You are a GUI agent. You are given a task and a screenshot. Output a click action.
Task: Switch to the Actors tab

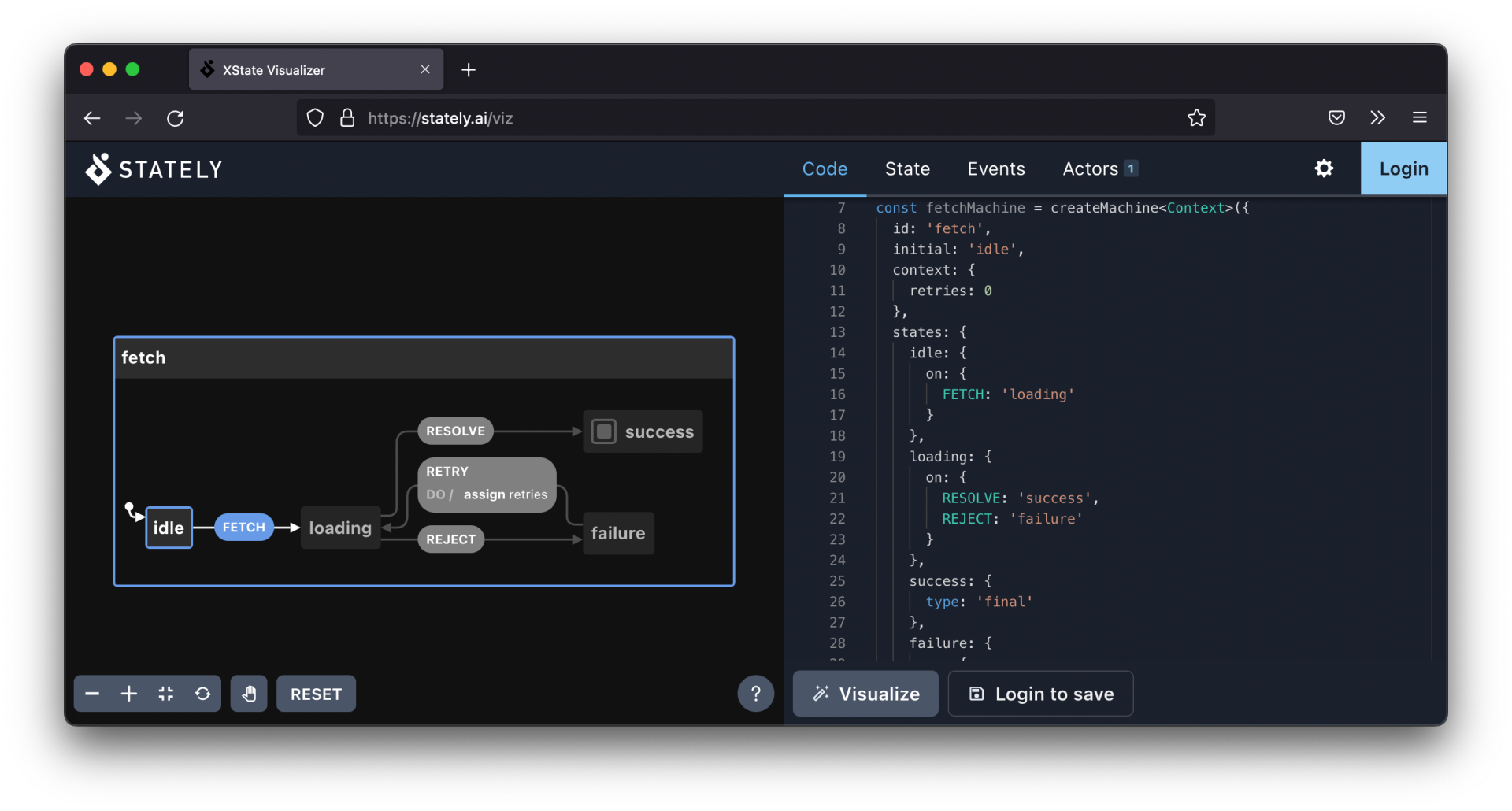pyautogui.click(x=1099, y=168)
